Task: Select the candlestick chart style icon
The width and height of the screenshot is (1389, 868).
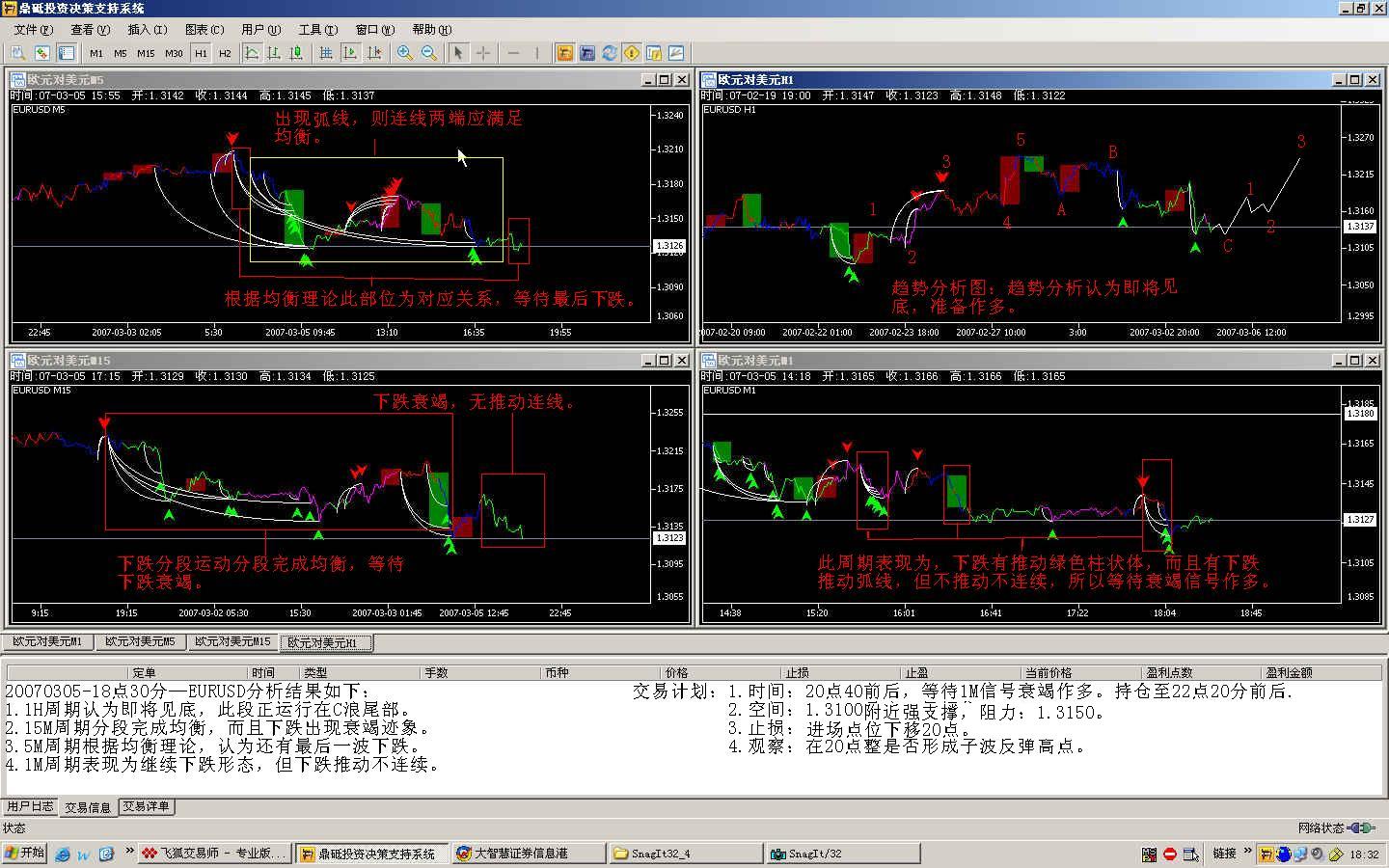Action: (296, 53)
